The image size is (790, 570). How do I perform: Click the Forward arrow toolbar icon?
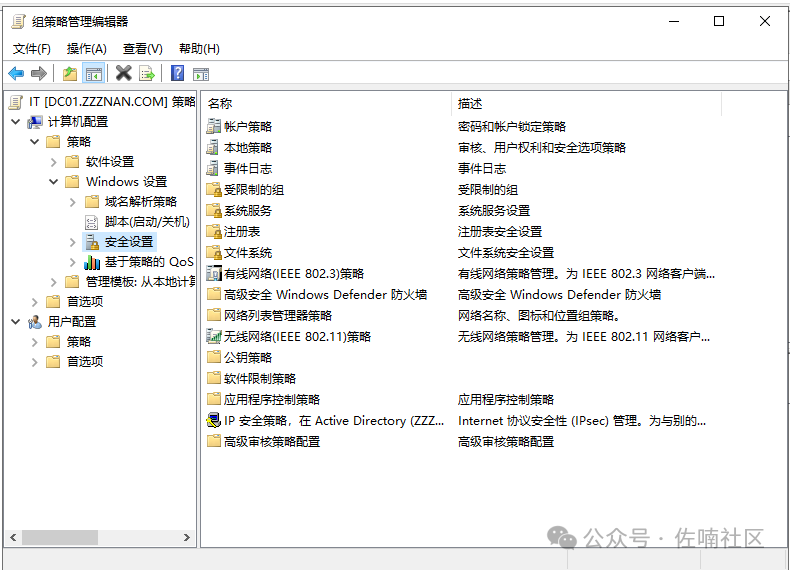[39, 74]
